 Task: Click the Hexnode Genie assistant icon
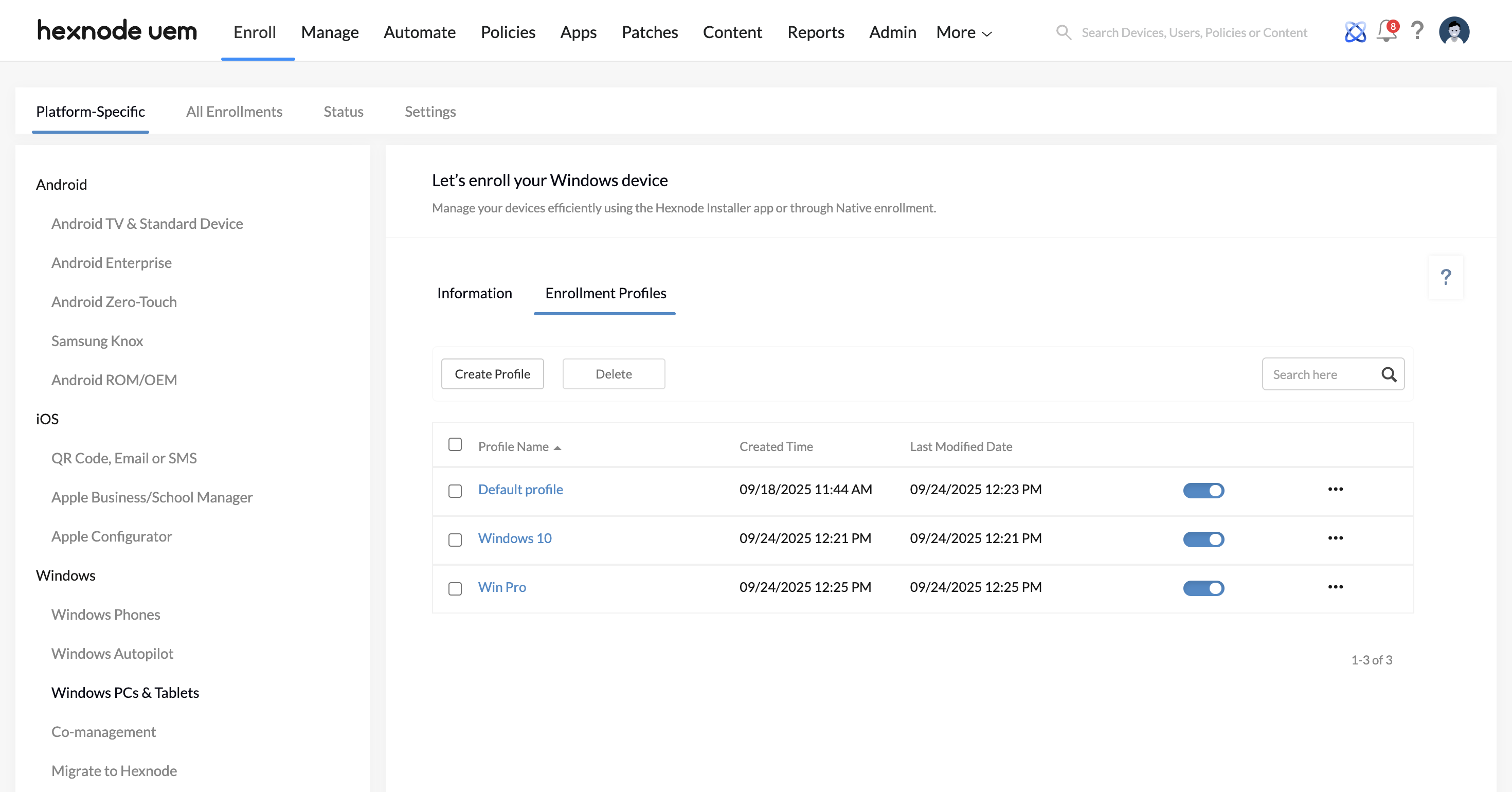click(1355, 32)
